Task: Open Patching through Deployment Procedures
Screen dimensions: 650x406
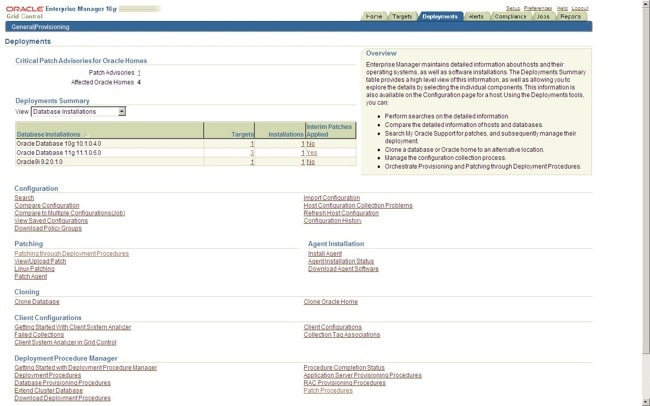Action: (72, 253)
